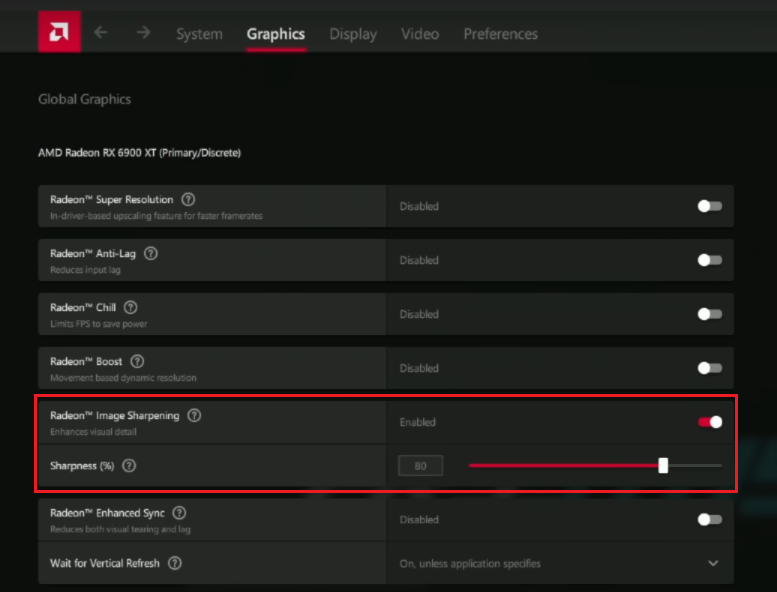Open the Preferences tab
Image resolution: width=777 pixels, height=592 pixels.
[x=500, y=34]
